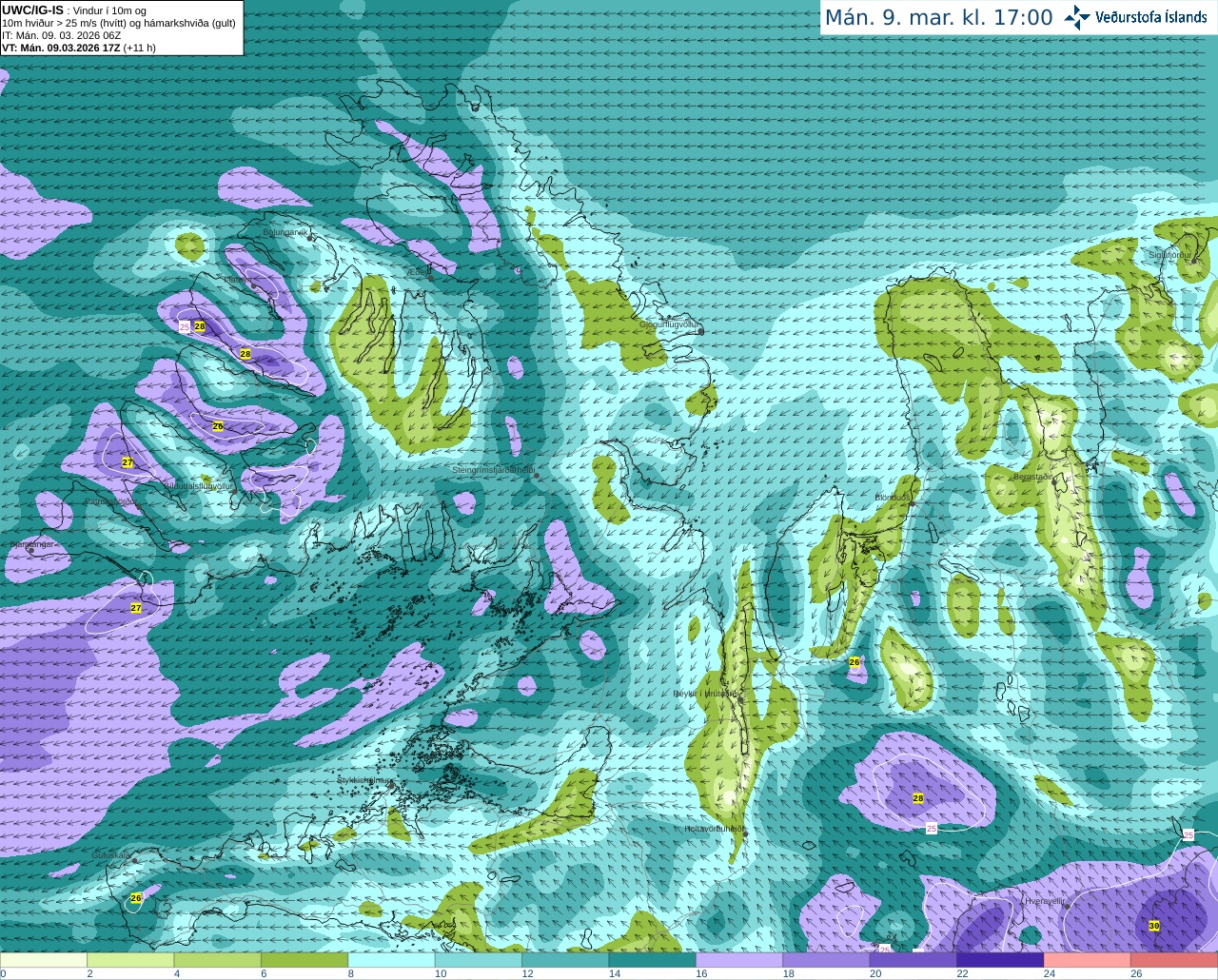Click the yellow 28 label beside the white 25 in the Westfjords

[200, 326]
